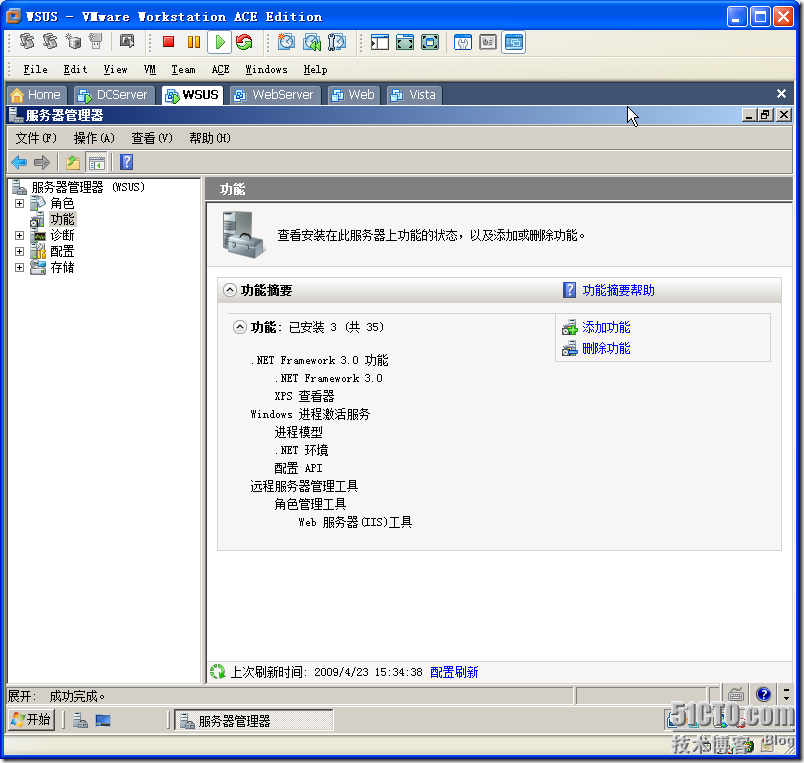Screen dimensions: 804x763
Task: Select the 功能 tree item
Action: (63, 219)
